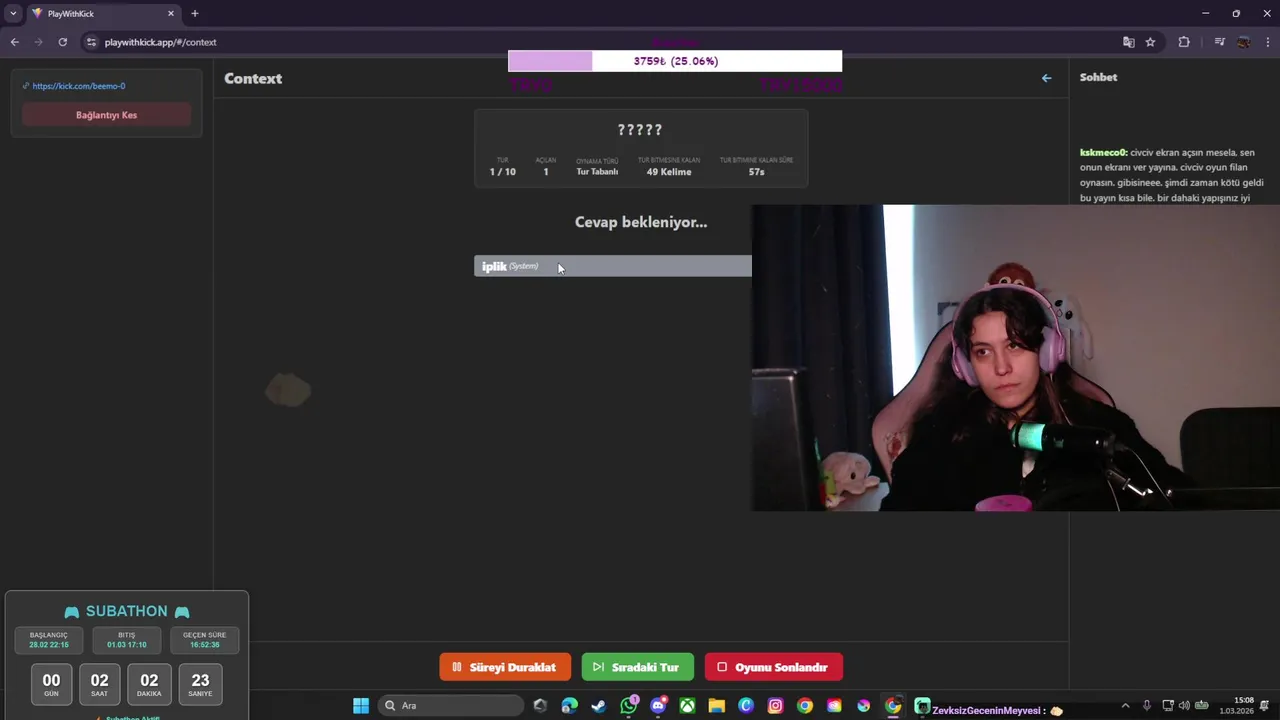
Task: Advance with the Sıradaki Tur button
Action: pos(637,667)
